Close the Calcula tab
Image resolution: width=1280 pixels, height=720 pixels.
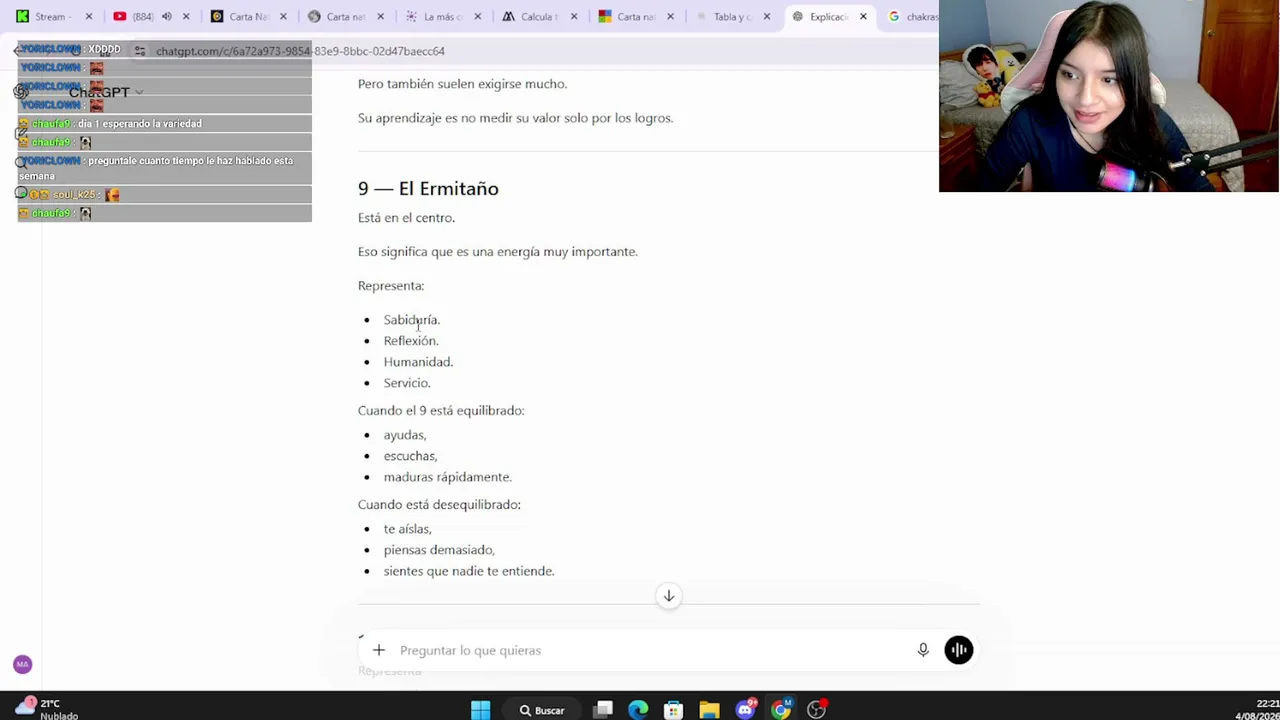pos(573,16)
